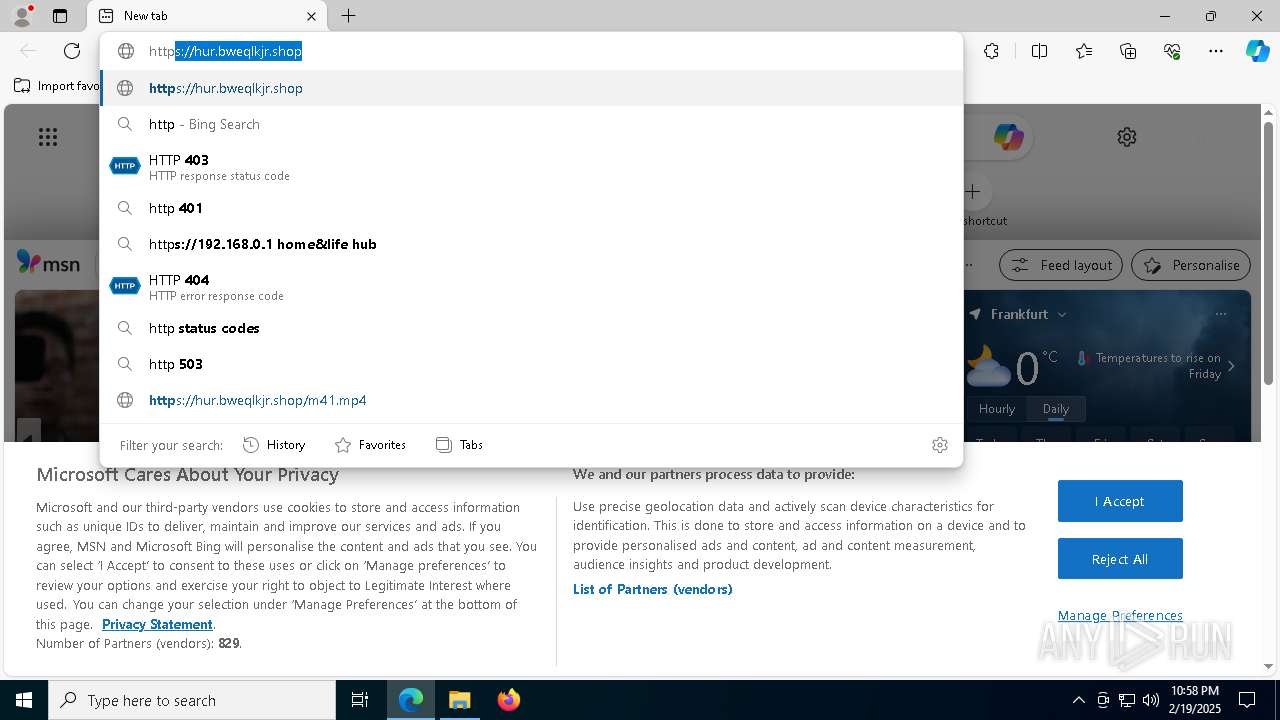
Task: Accept cookies with I Accept
Action: click(1120, 501)
